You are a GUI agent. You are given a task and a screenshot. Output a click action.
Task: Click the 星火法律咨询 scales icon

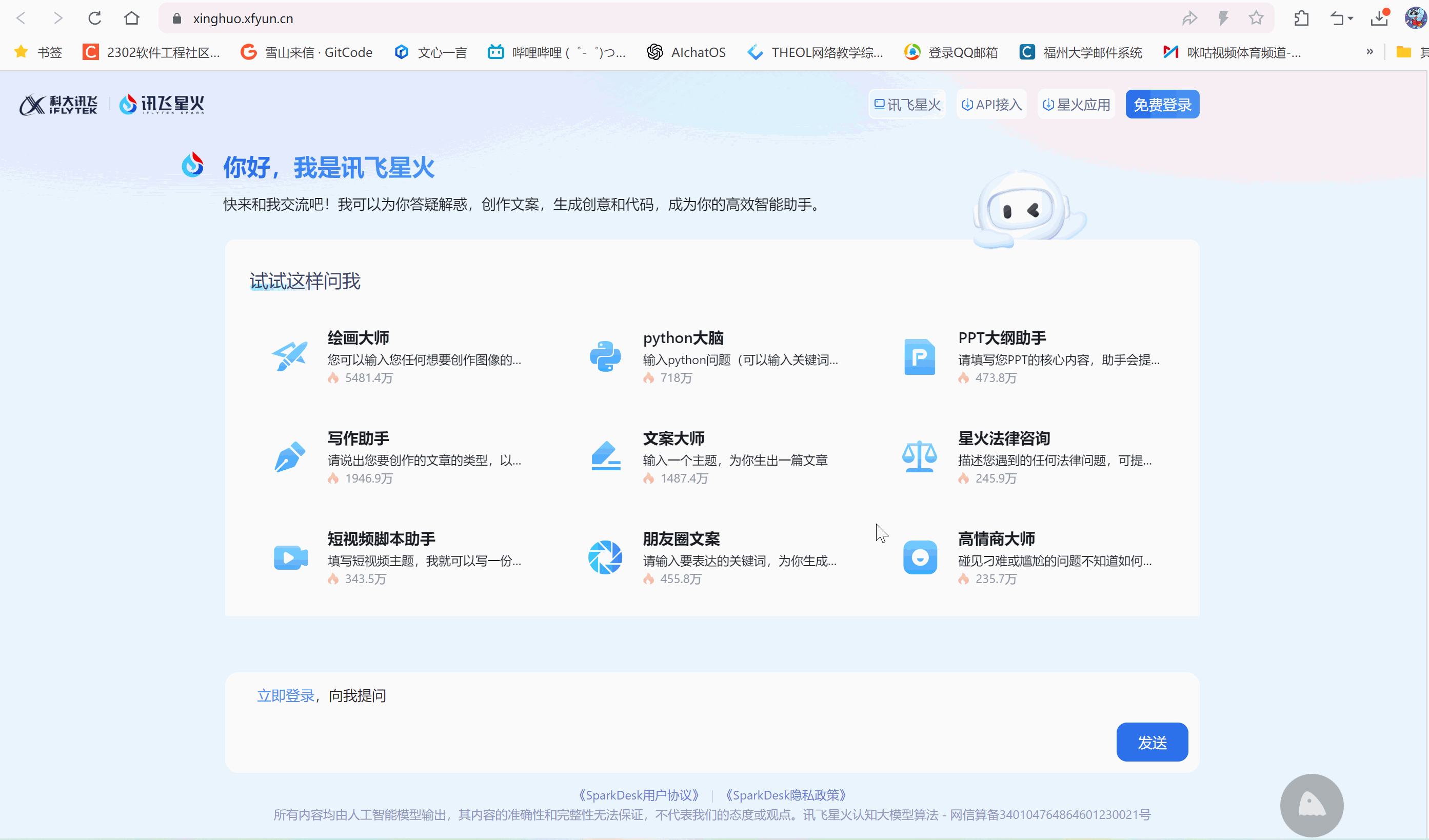(x=919, y=457)
